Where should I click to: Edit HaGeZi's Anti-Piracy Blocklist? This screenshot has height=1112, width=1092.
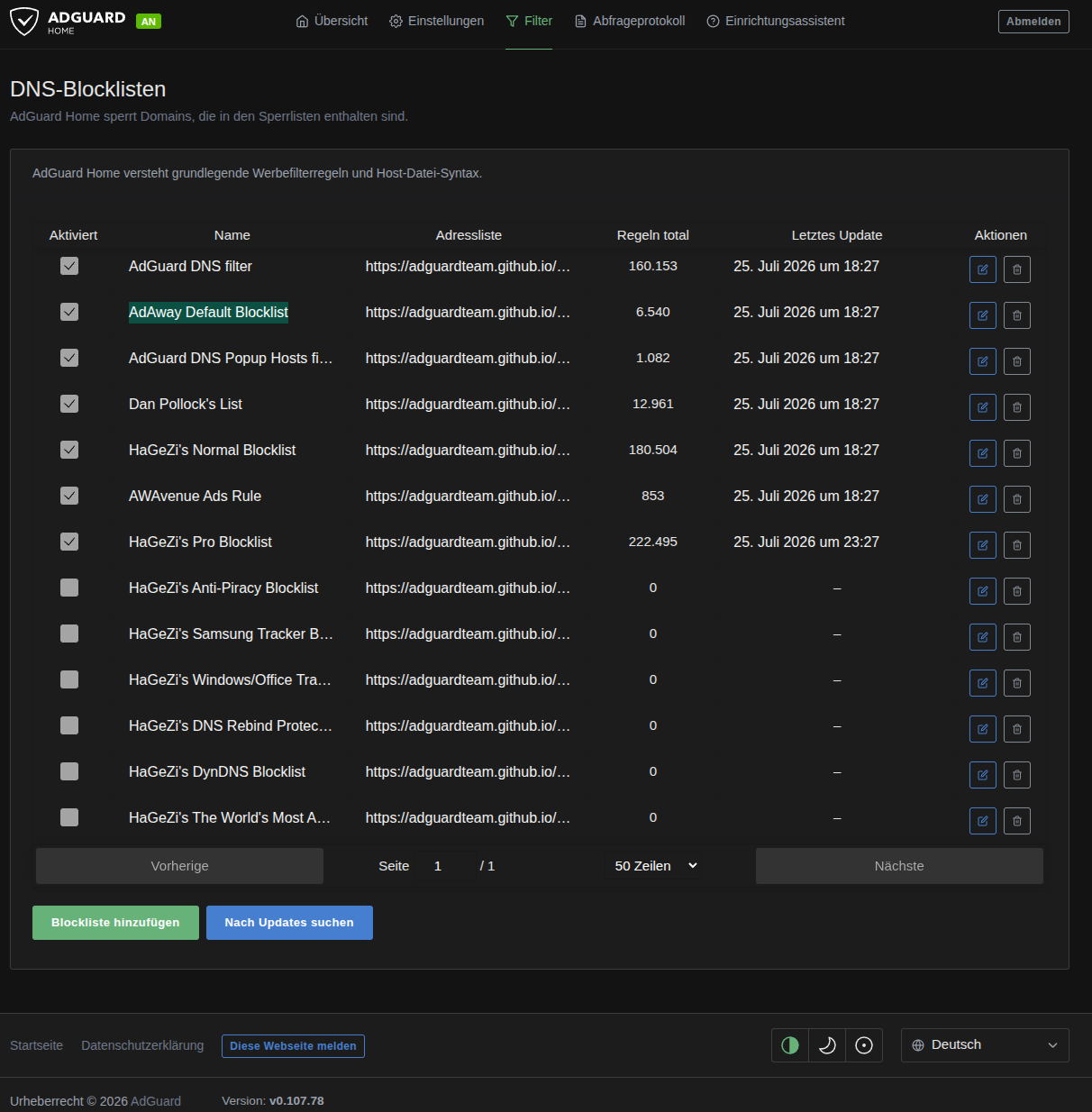coord(983,591)
